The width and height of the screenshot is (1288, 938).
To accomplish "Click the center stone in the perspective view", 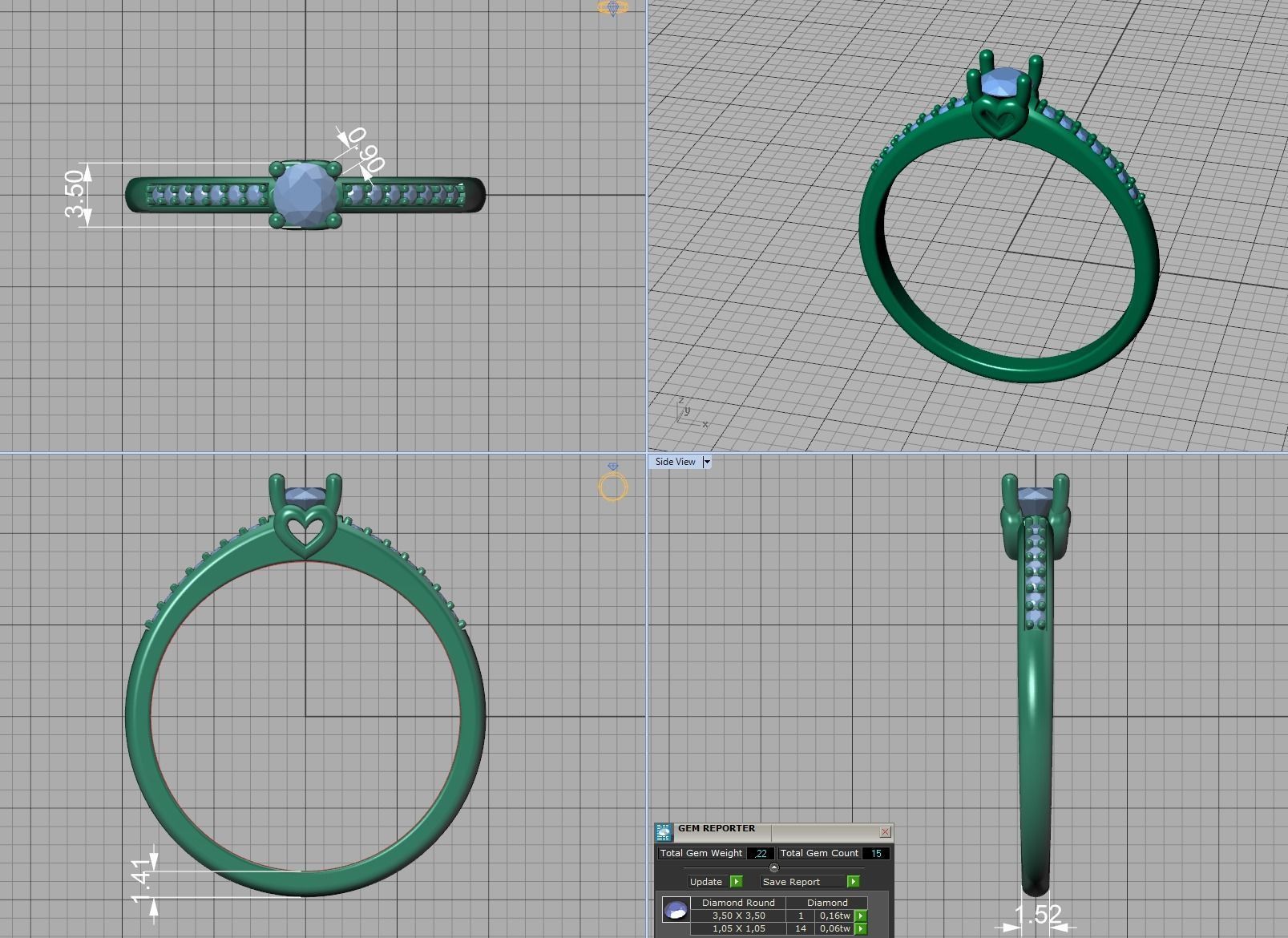I will coord(1000,83).
